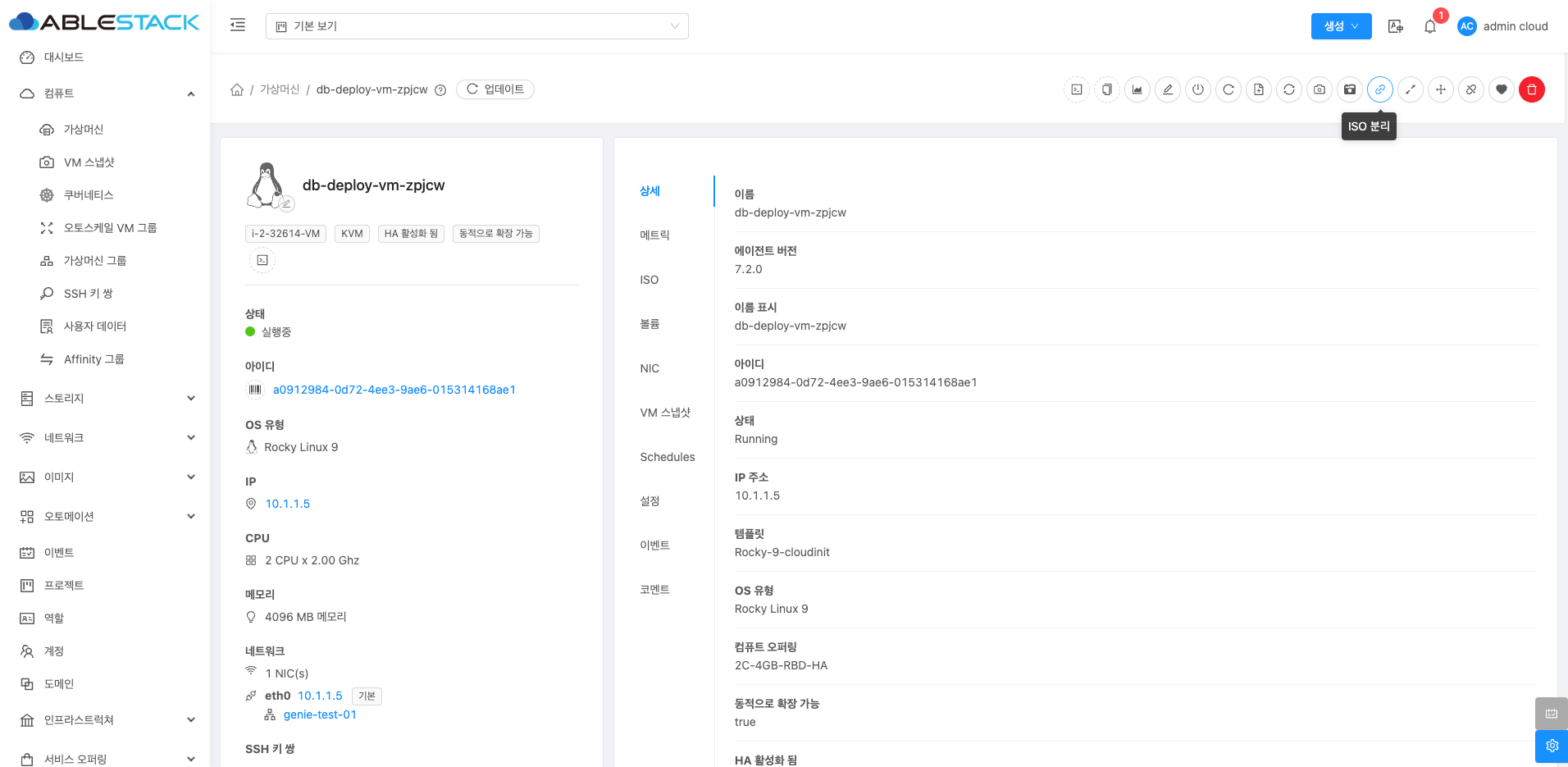Click the 업데이트 refresh button

(495, 89)
